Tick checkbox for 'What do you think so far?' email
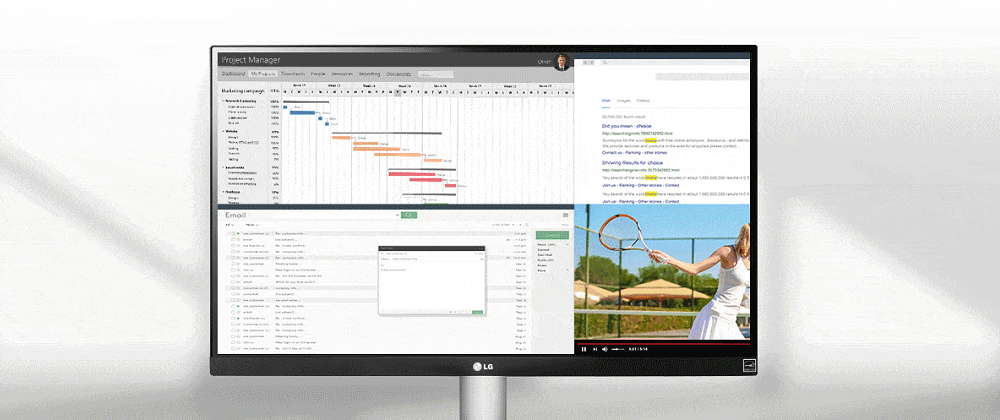The width and height of the screenshot is (1000, 420). click(x=233, y=282)
